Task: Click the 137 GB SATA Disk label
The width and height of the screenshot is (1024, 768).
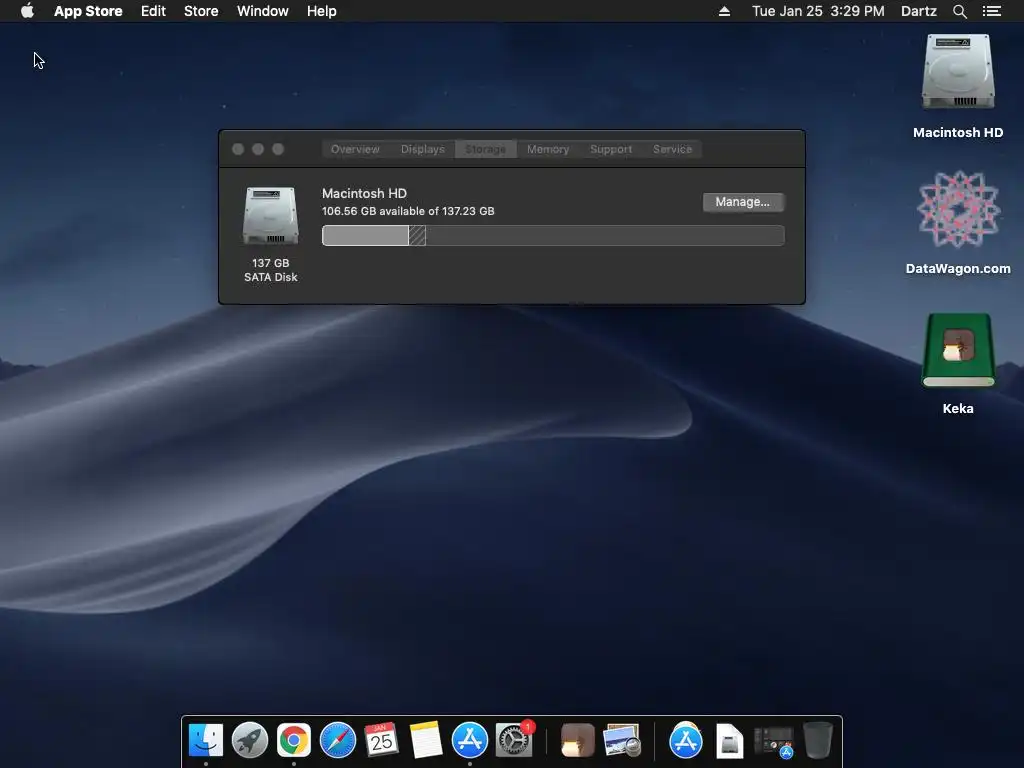Action: coord(270,270)
